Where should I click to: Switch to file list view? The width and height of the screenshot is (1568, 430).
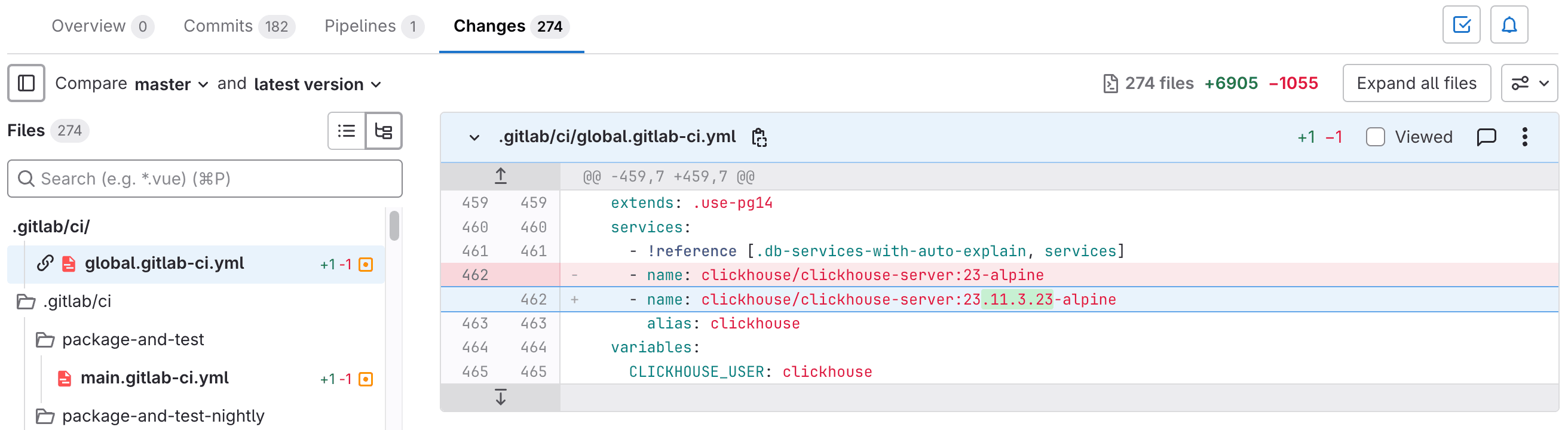[347, 131]
